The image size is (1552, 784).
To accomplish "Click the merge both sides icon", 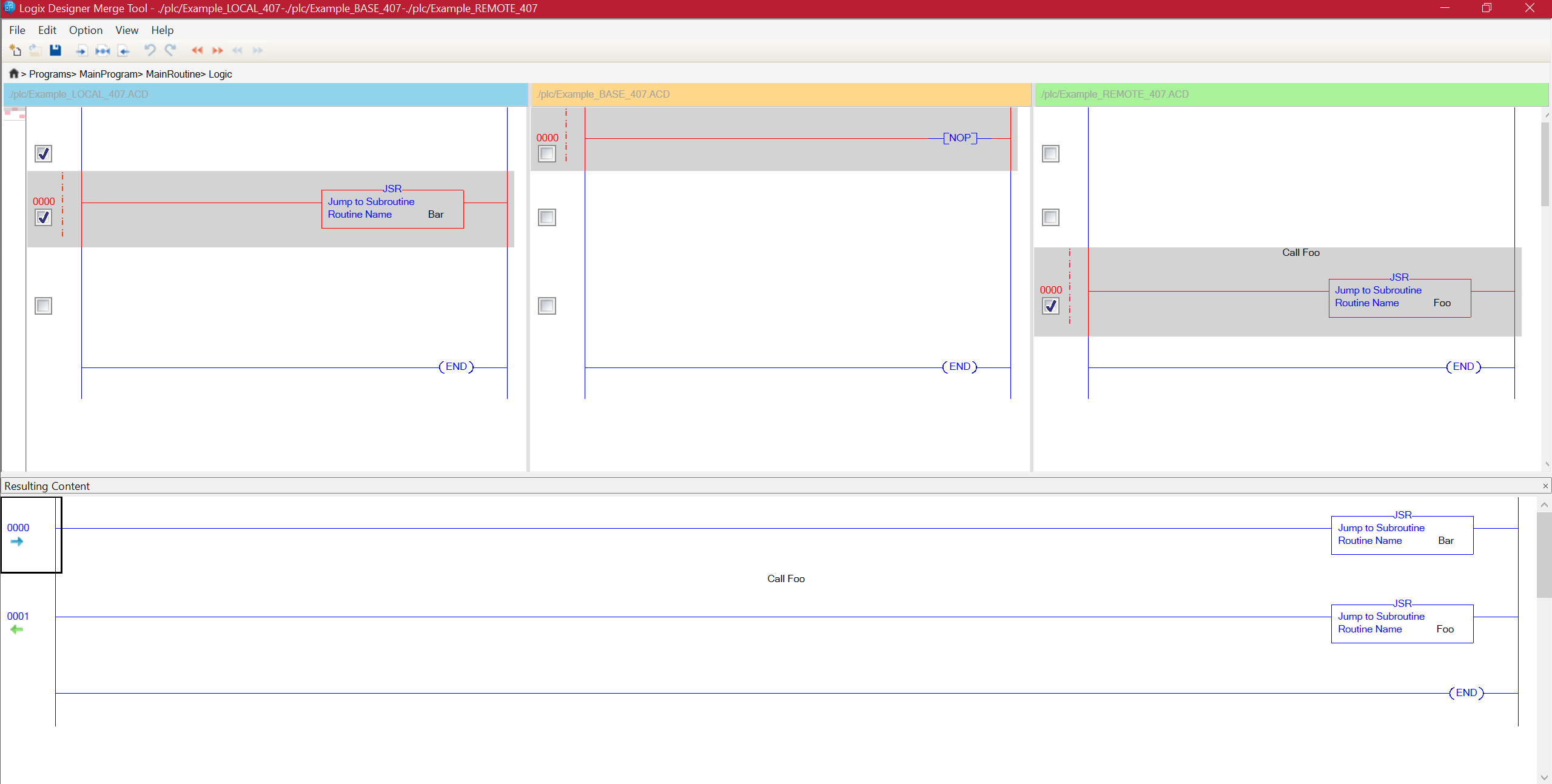I will 102,50.
